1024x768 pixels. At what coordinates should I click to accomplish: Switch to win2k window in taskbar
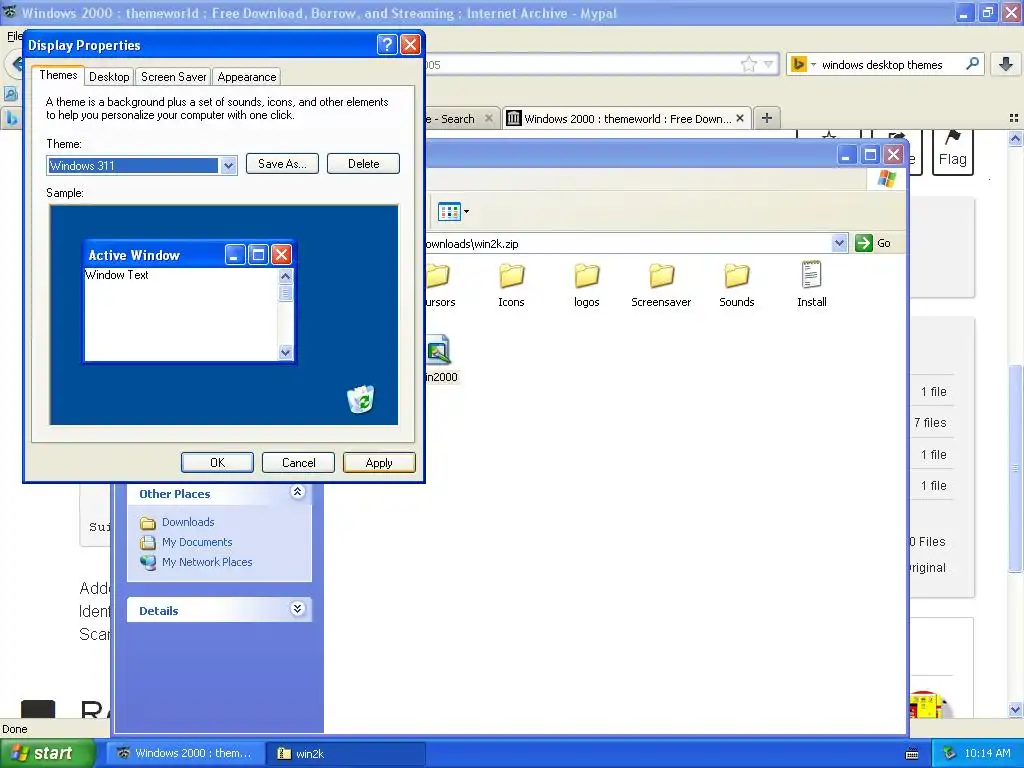coord(346,753)
